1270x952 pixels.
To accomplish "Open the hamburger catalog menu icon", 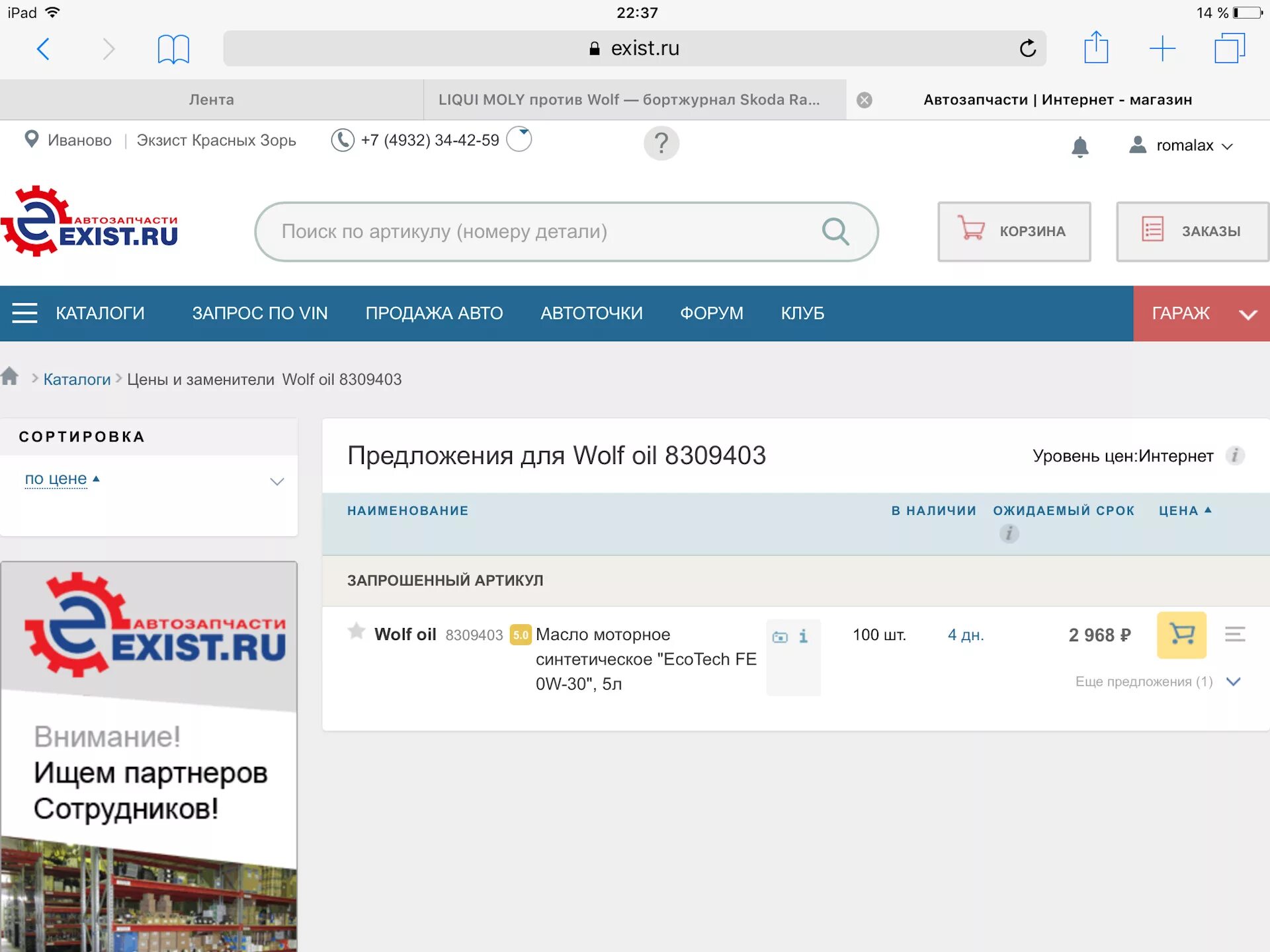I will [25, 313].
